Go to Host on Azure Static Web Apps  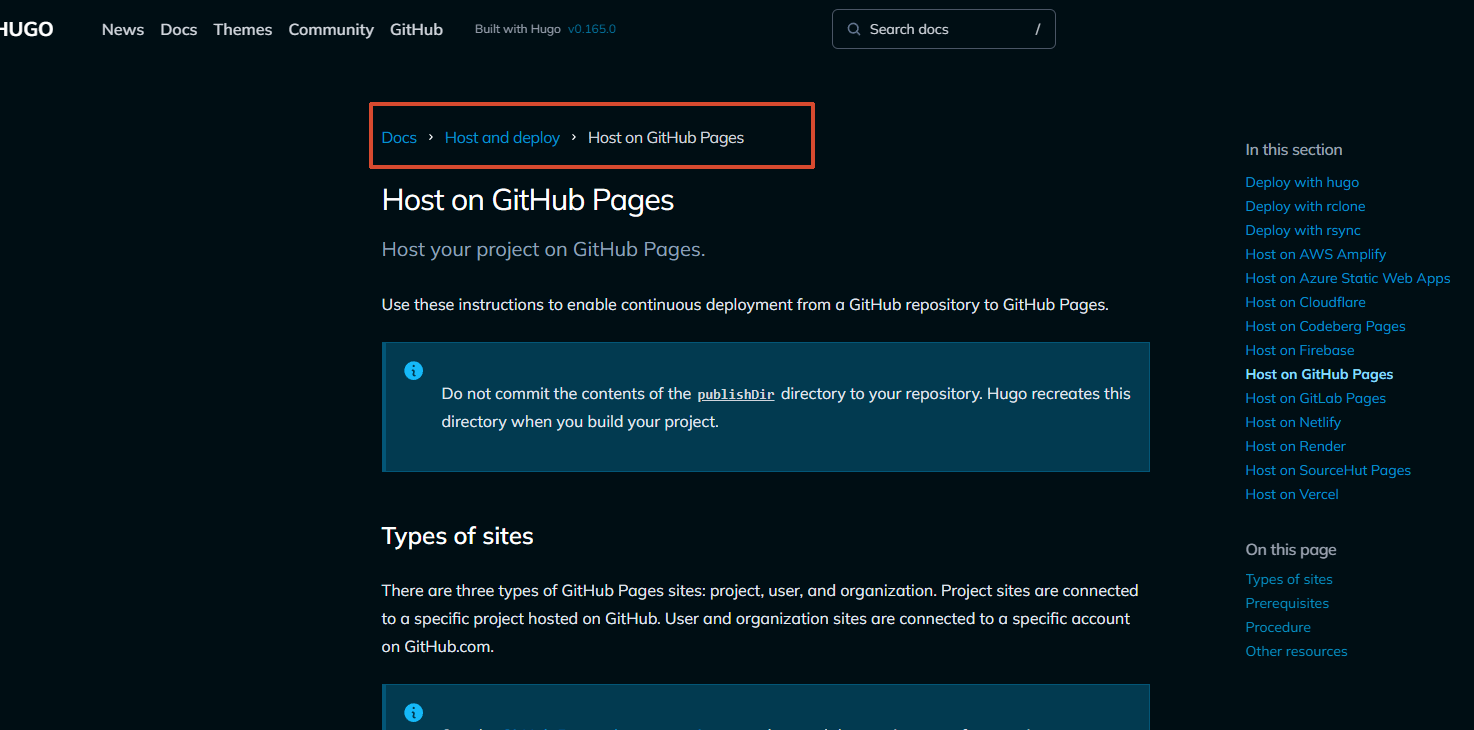click(1348, 278)
